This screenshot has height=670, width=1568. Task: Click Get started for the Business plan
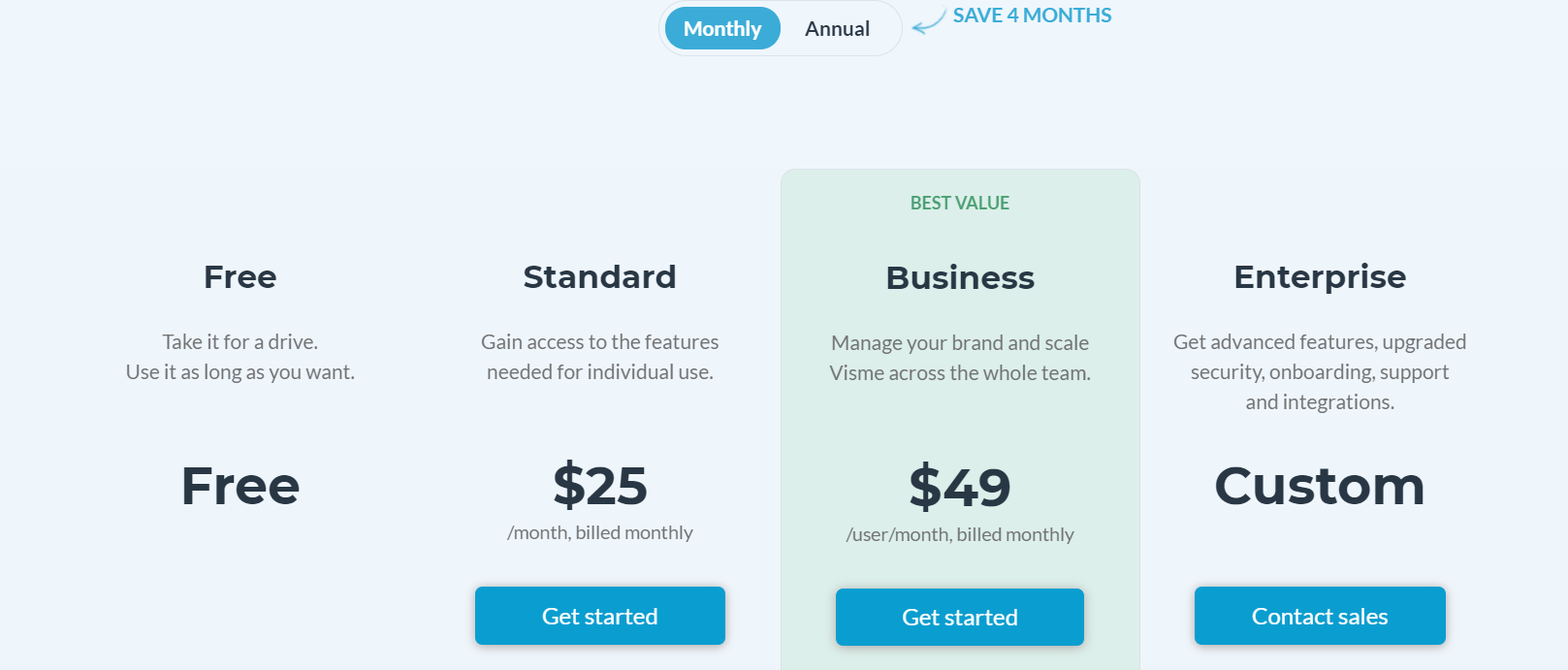959,617
